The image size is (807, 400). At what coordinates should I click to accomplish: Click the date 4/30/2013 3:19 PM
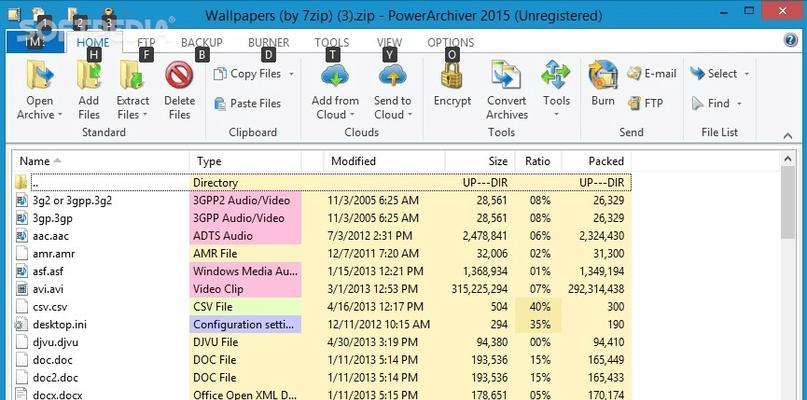tap(373, 342)
